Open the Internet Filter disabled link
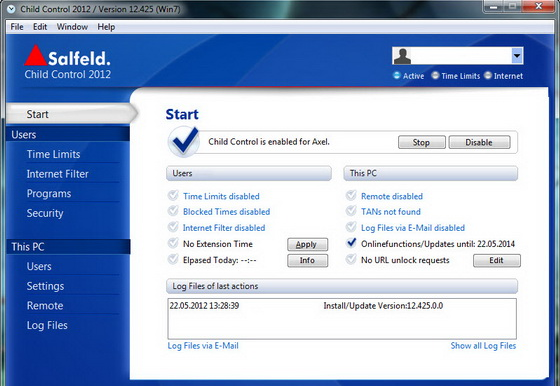560x386 pixels. tap(224, 228)
